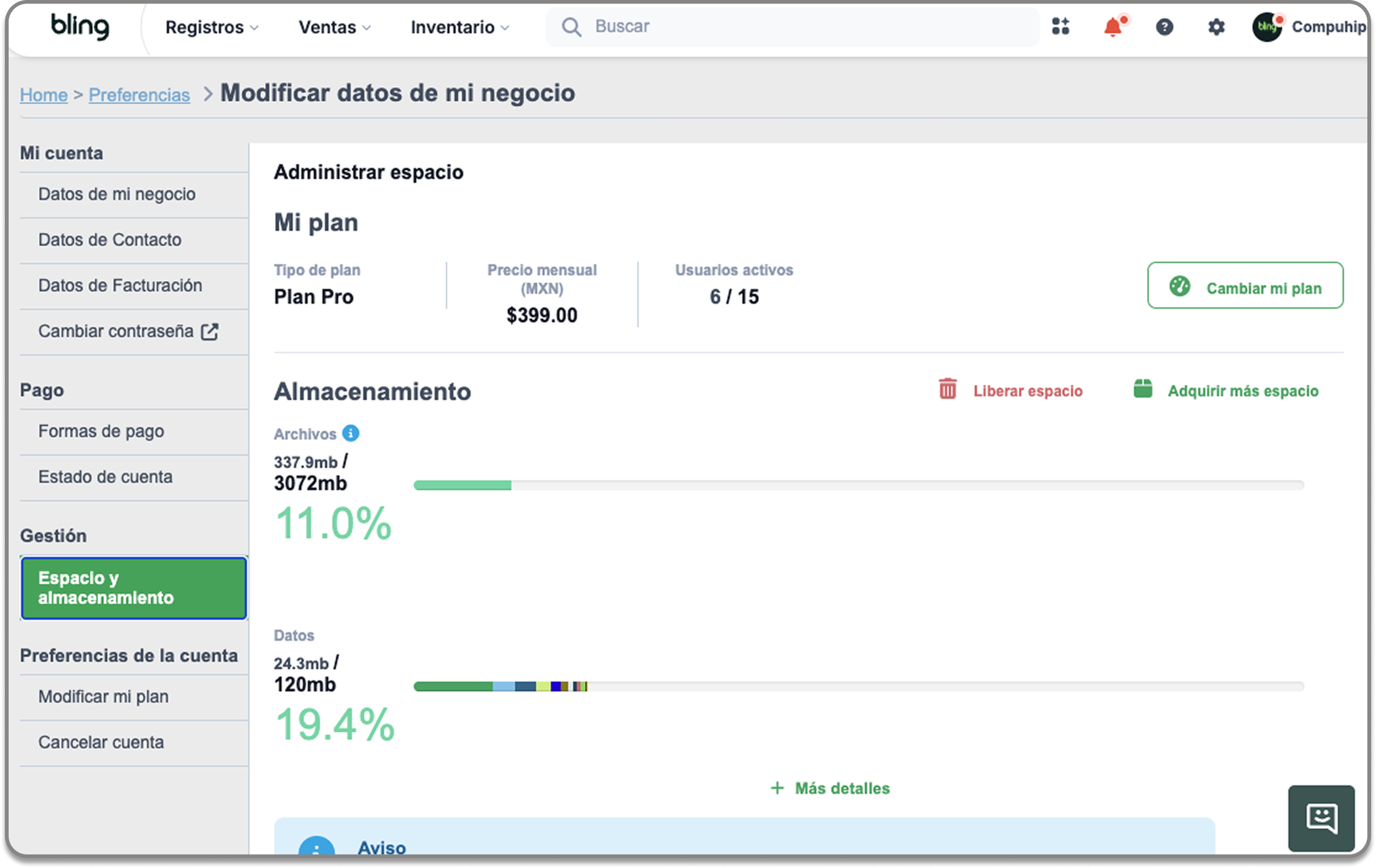Click the green box icon for Adquirir más espacio

[x=1143, y=389]
